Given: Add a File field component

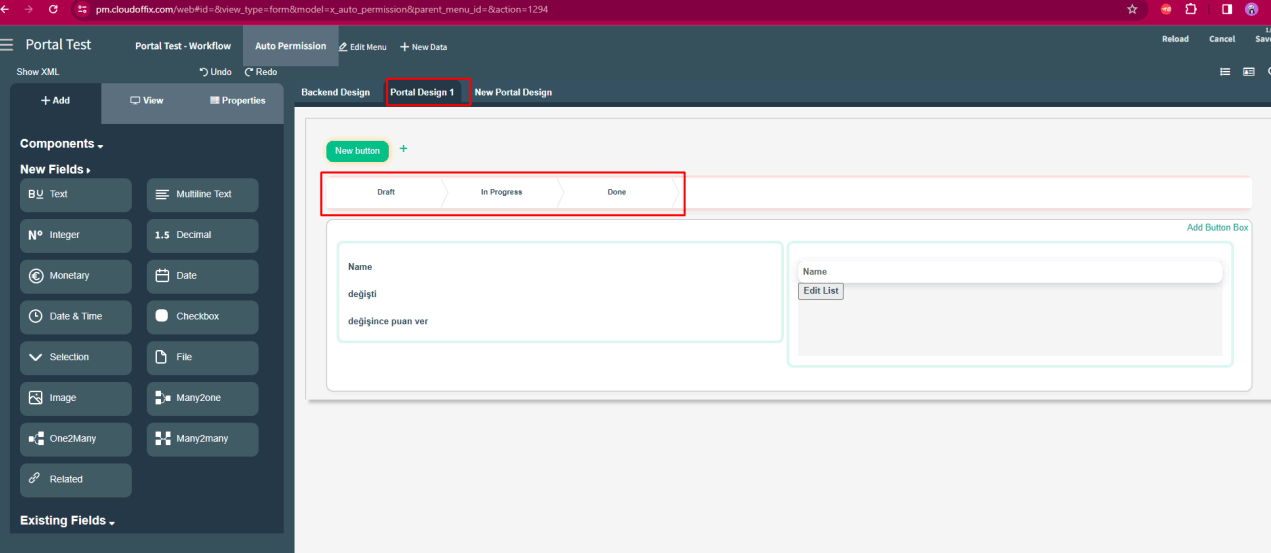Looking at the screenshot, I should click(202, 358).
